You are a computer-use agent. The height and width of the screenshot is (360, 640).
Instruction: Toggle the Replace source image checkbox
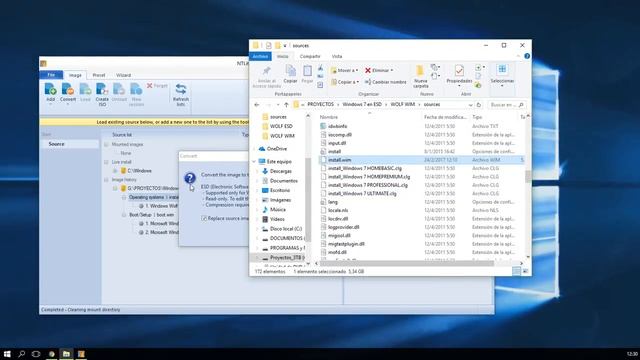tap(204, 218)
